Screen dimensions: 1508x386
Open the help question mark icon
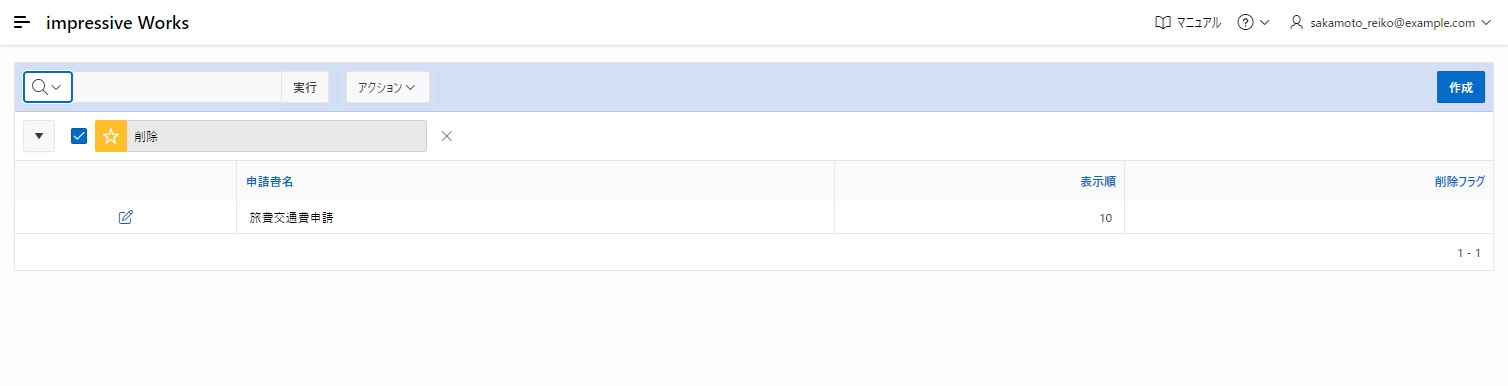tap(1245, 22)
